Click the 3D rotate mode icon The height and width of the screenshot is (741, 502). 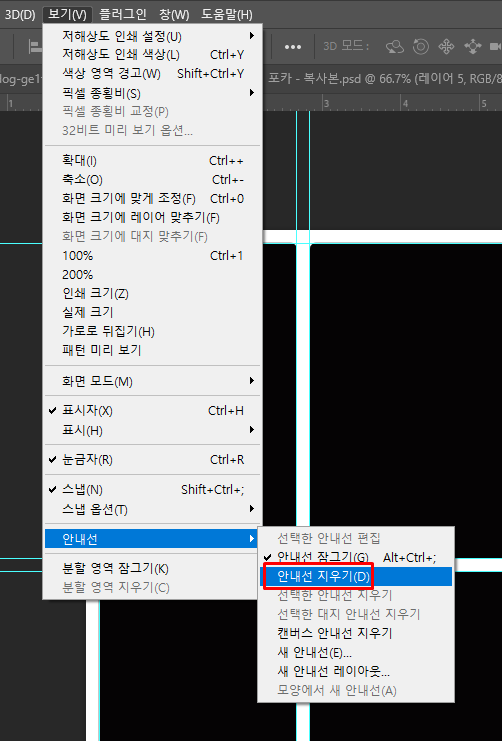394,46
